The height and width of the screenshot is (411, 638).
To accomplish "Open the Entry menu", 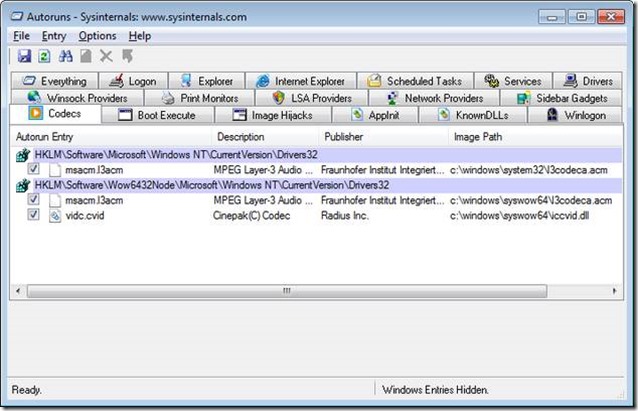I will coord(54,36).
